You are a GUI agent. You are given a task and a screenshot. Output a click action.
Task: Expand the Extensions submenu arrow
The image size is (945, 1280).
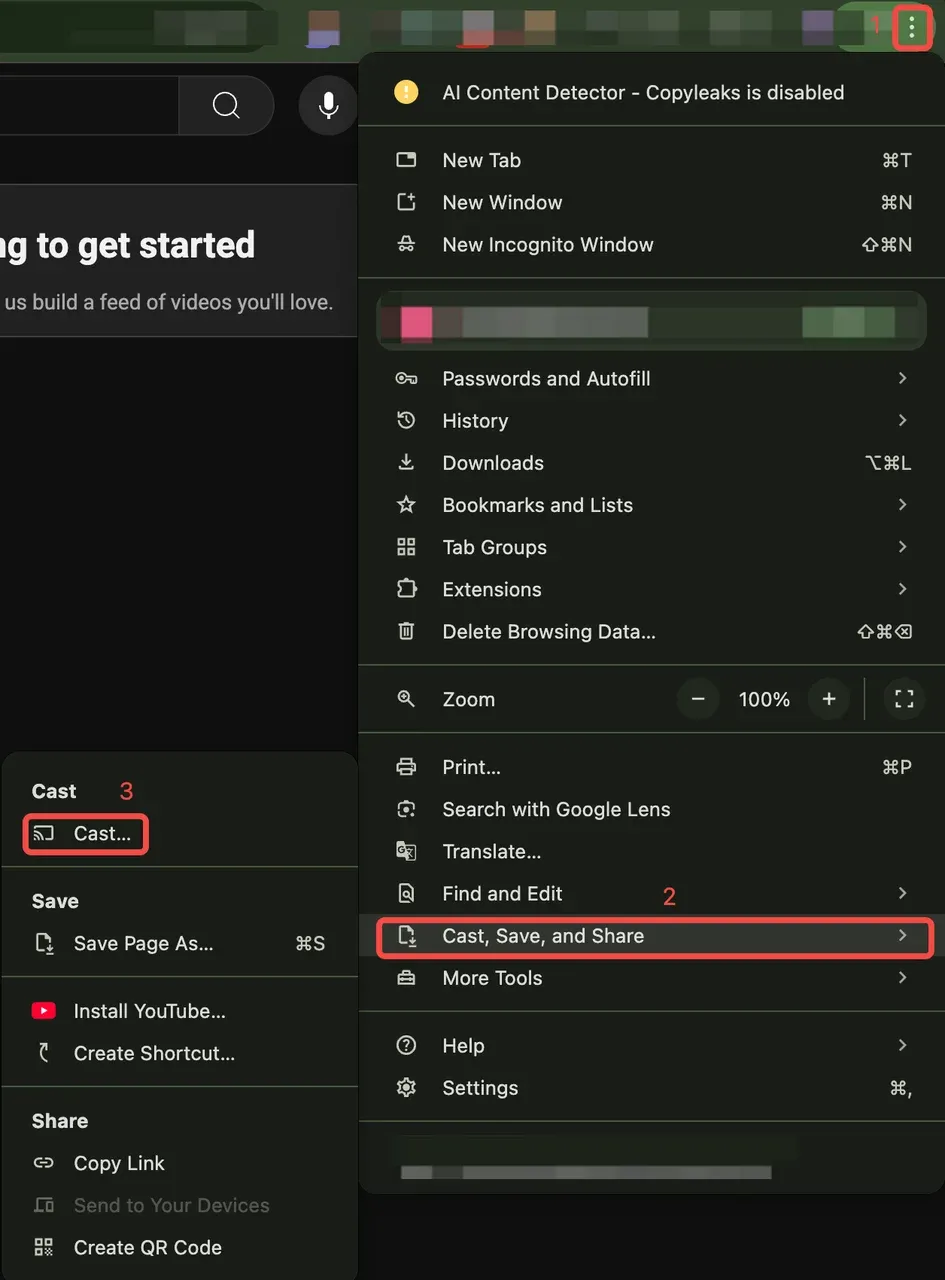(x=902, y=589)
